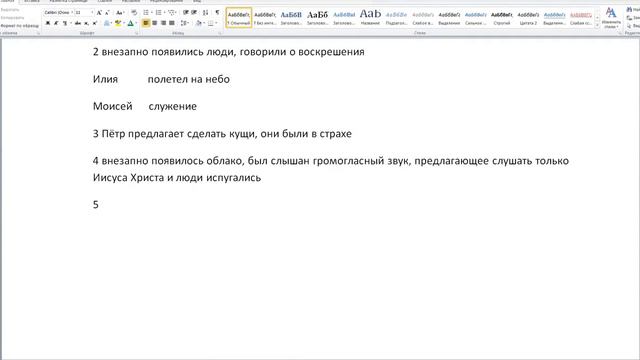640x360 pixels.
Task: Open the Change Case (Aa) button
Action: tap(120, 13)
